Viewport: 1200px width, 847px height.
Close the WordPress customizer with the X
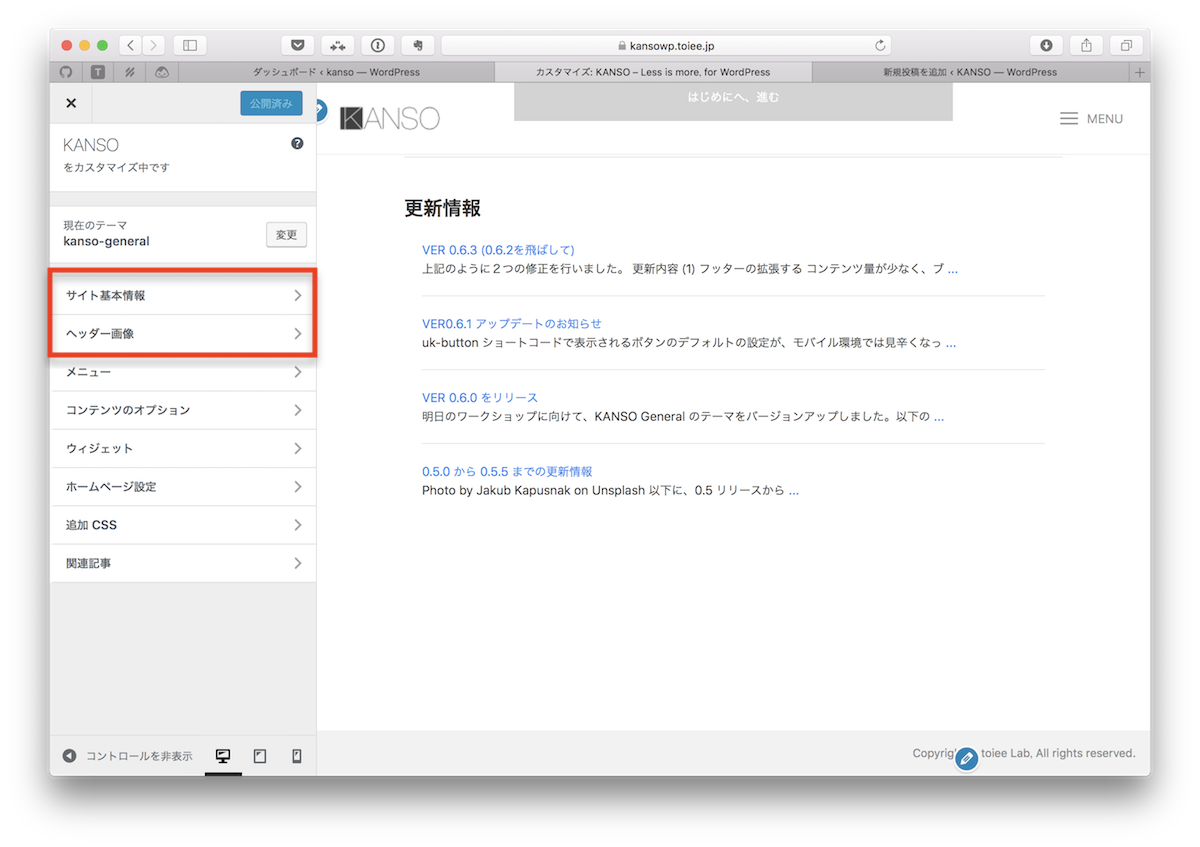coord(71,103)
